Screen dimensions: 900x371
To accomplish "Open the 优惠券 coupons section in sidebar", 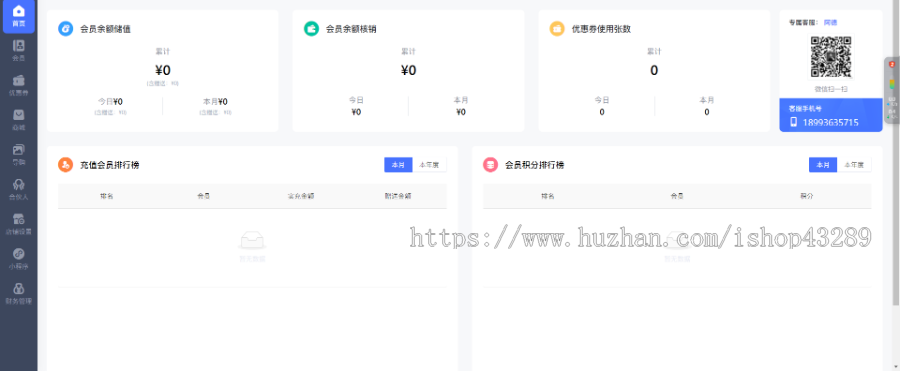I will (19, 86).
